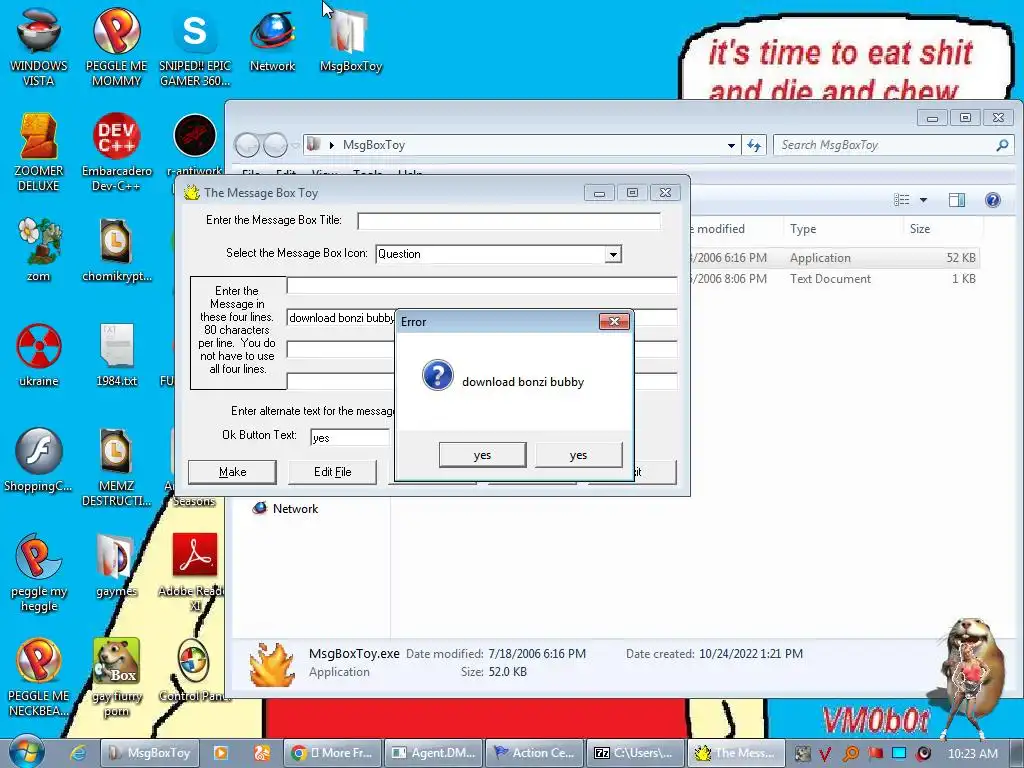Image resolution: width=1024 pixels, height=768 pixels.
Task: Open the Box hamster desktop icon
Action: (x=116, y=677)
